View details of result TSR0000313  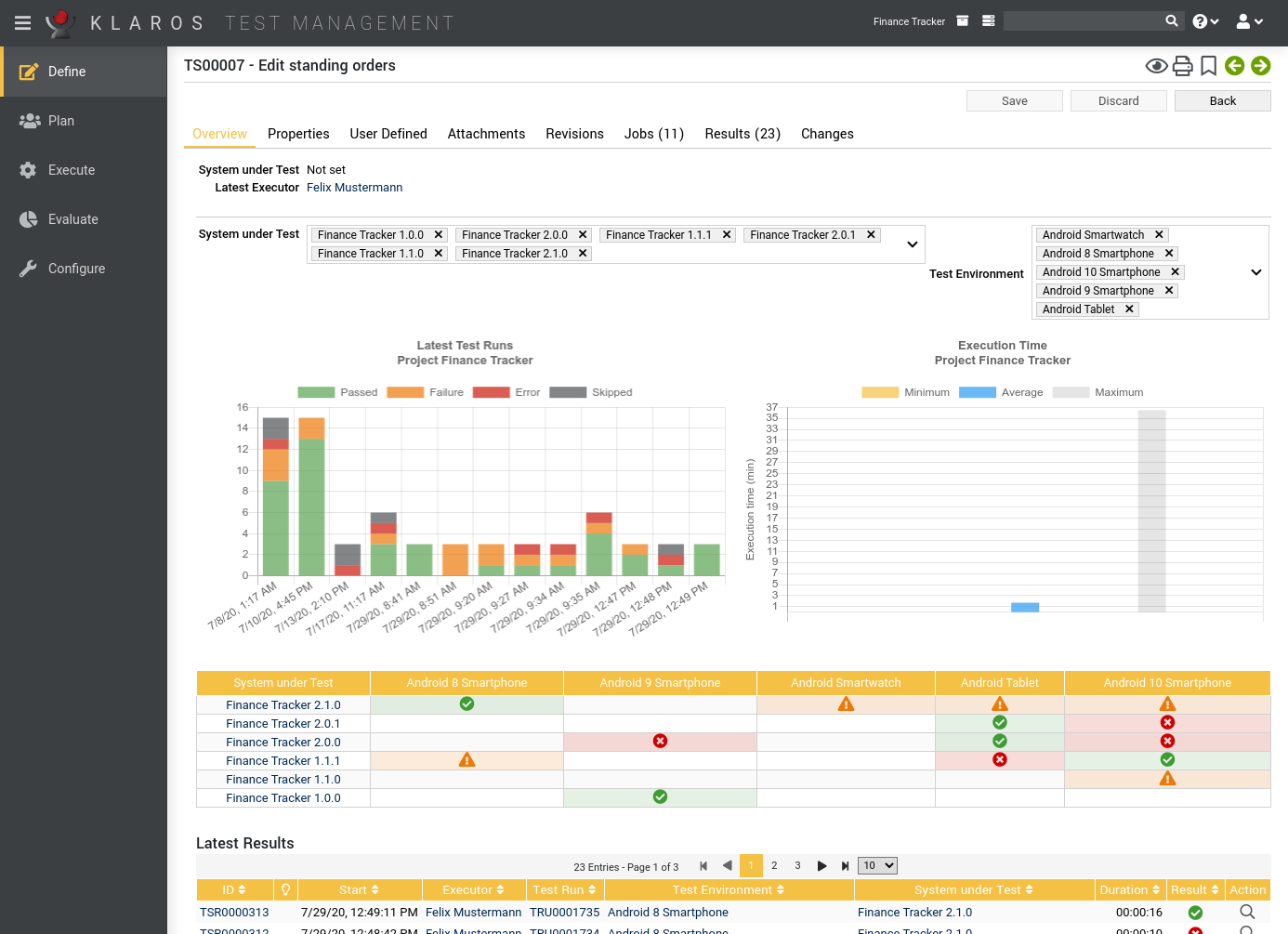pyautogui.click(x=1247, y=913)
